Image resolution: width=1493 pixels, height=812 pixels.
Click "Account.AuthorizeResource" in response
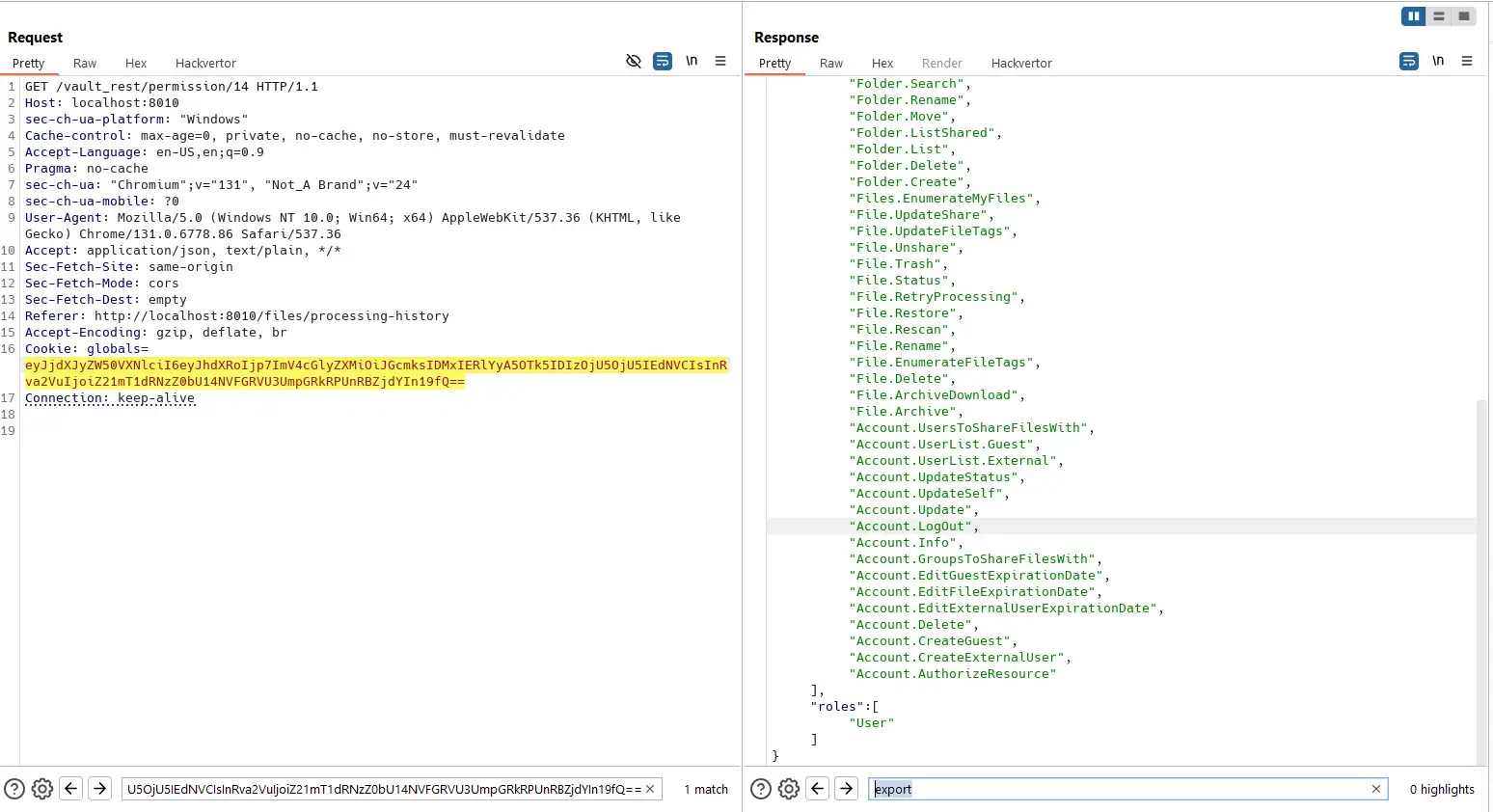pos(953,674)
